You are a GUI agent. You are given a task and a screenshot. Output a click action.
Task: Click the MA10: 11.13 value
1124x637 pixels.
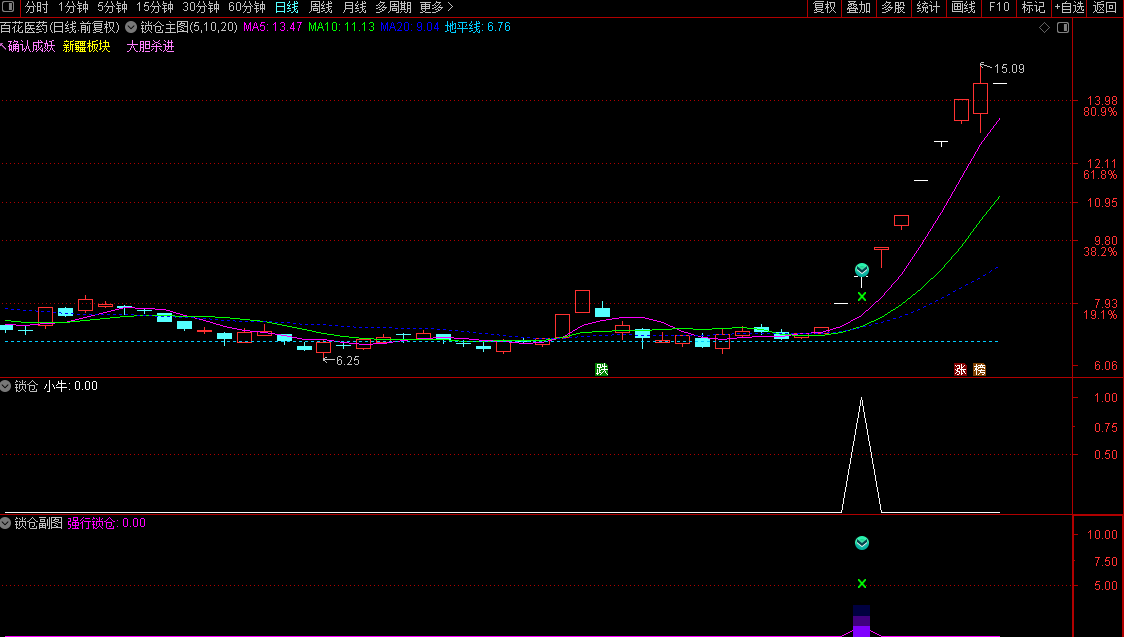pos(341,27)
